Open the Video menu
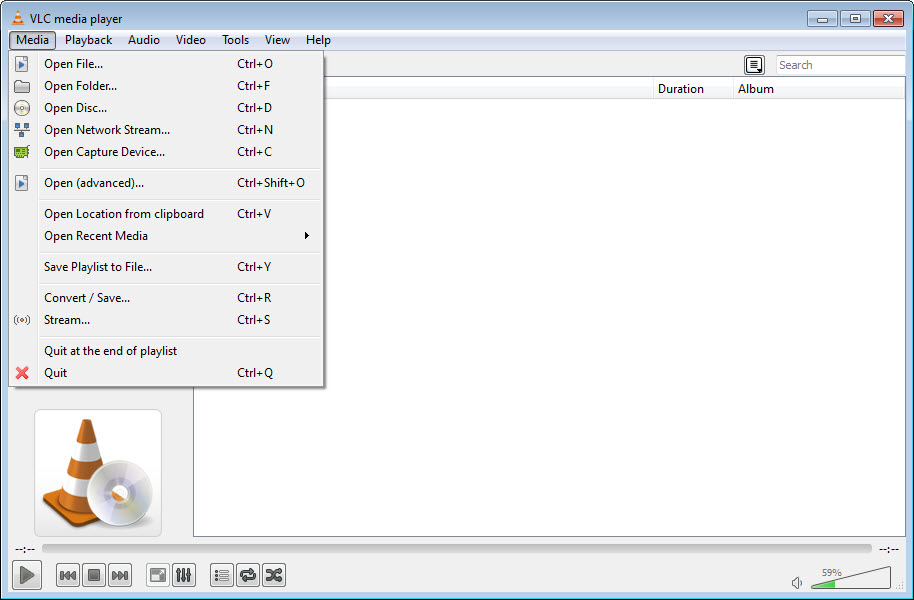The image size is (914, 600). (191, 40)
